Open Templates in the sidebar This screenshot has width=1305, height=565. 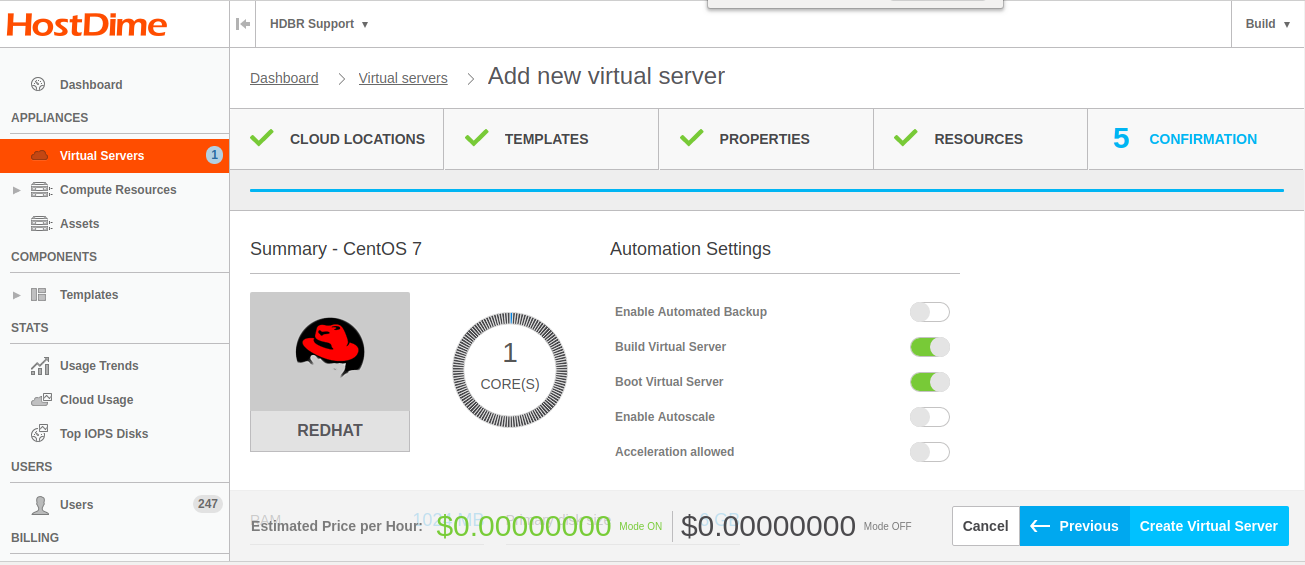pyautogui.click(x=89, y=295)
